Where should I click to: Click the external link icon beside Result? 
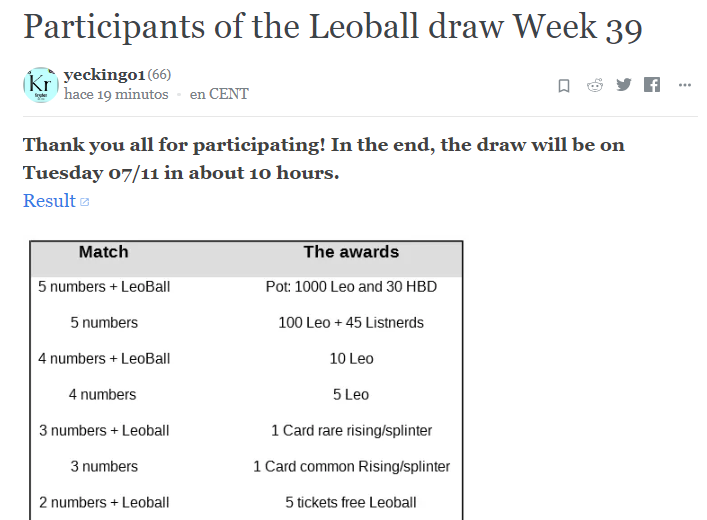[85, 202]
